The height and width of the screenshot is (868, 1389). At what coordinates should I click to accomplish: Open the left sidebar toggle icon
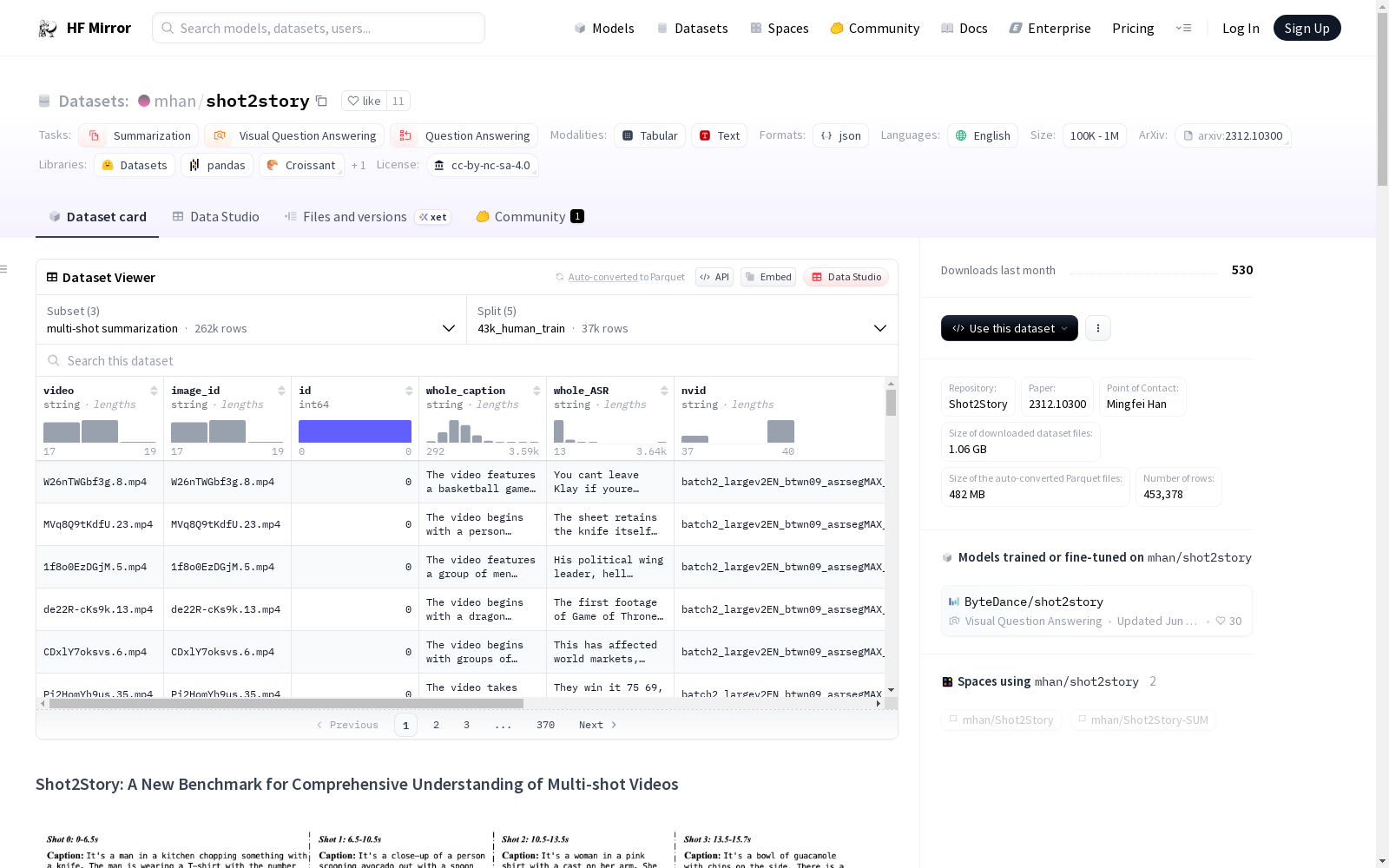(4, 269)
